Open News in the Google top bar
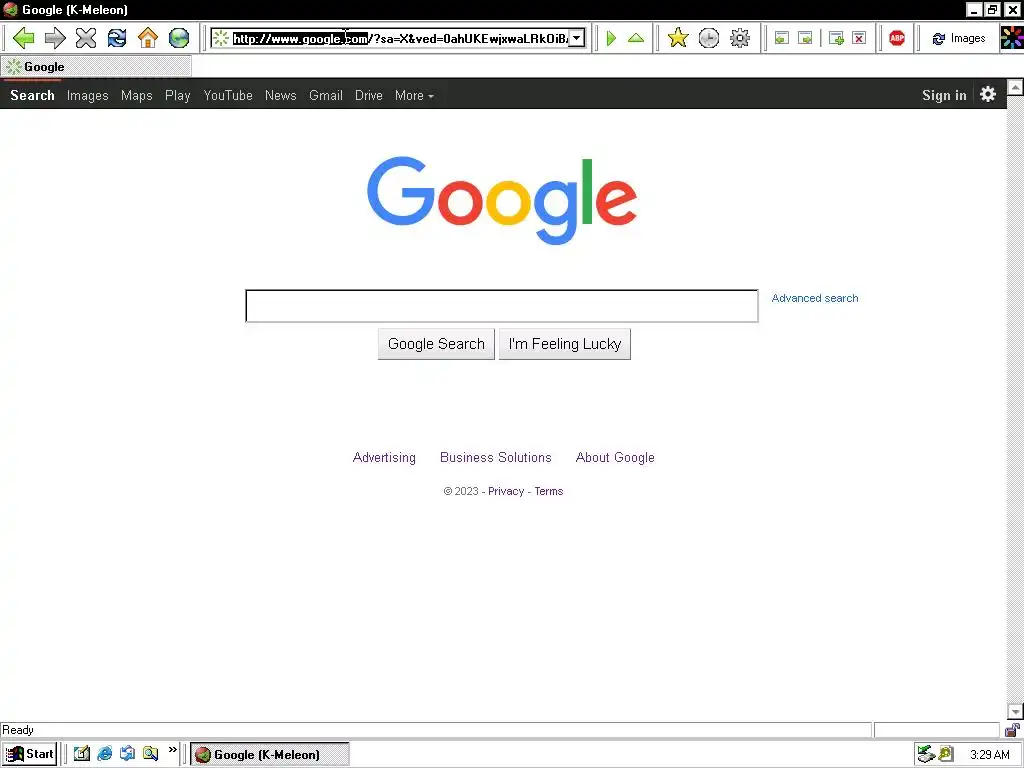Viewport: 1024px width, 768px height. pyautogui.click(x=281, y=95)
